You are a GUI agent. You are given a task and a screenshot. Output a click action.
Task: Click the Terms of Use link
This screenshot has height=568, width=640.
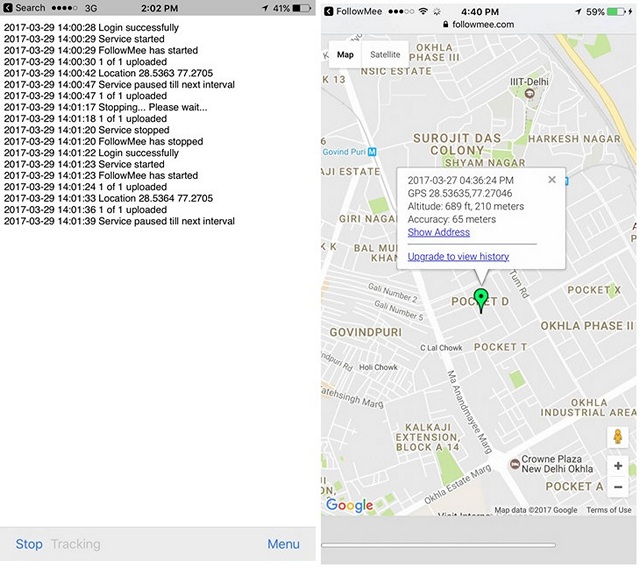[609, 510]
